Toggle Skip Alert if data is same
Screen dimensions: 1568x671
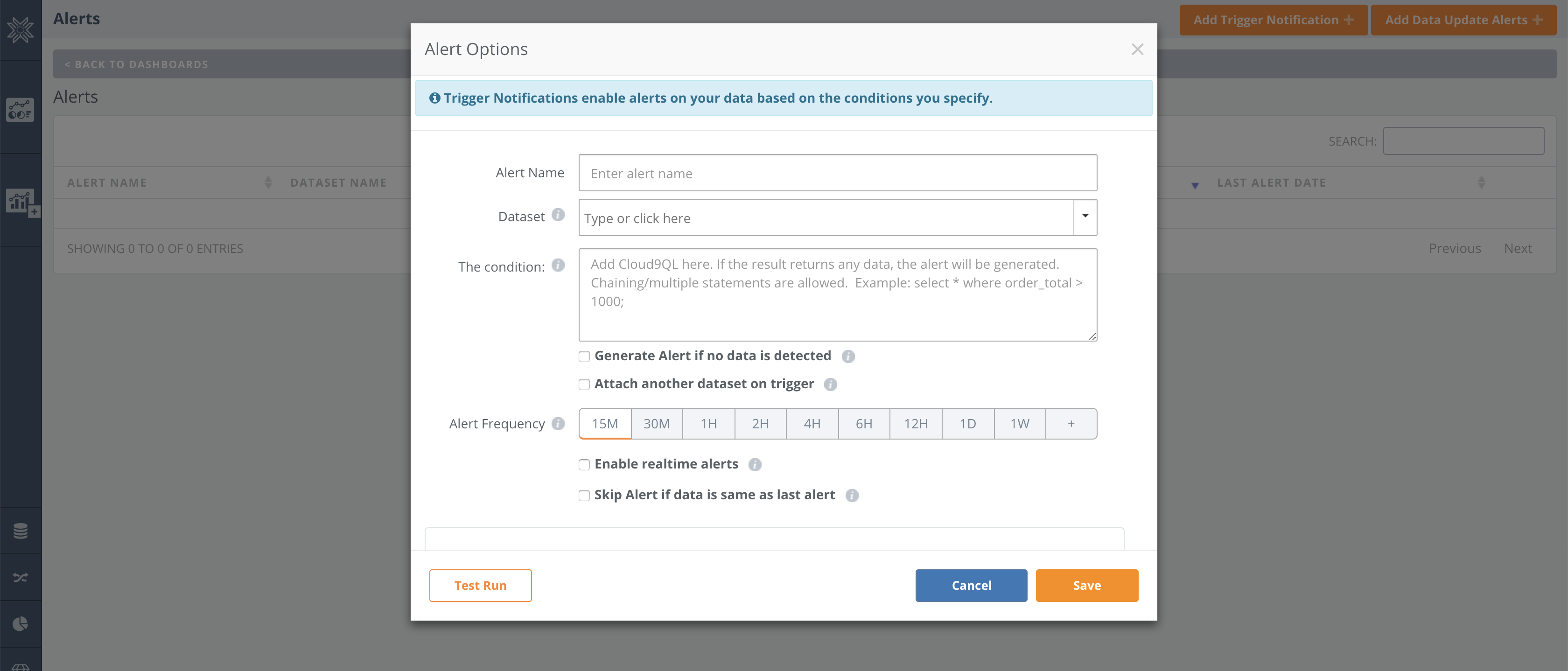tap(584, 495)
